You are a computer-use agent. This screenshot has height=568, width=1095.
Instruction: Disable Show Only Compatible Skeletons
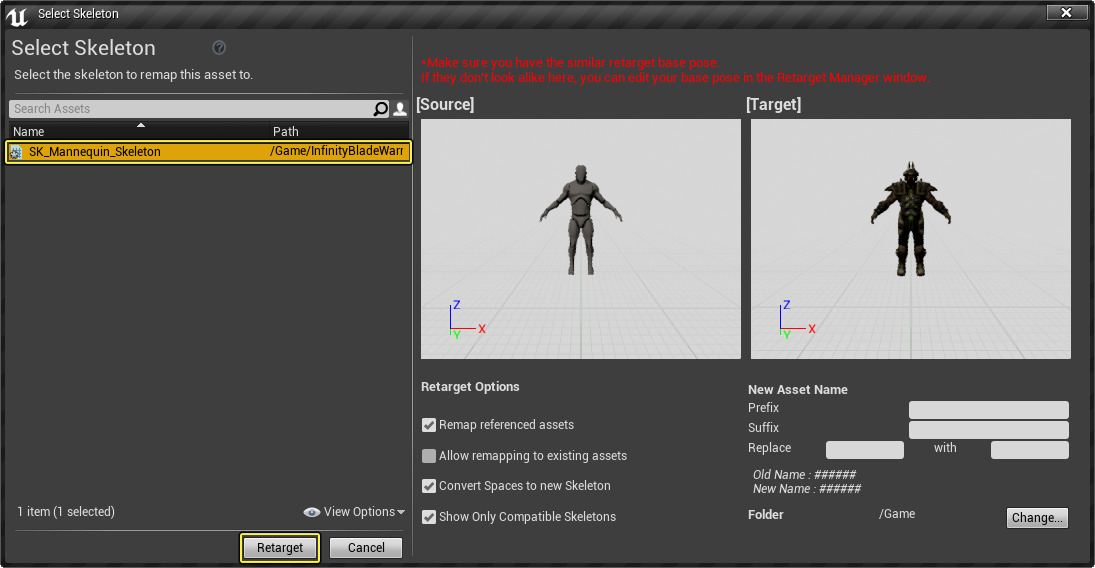pyautogui.click(x=429, y=517)
